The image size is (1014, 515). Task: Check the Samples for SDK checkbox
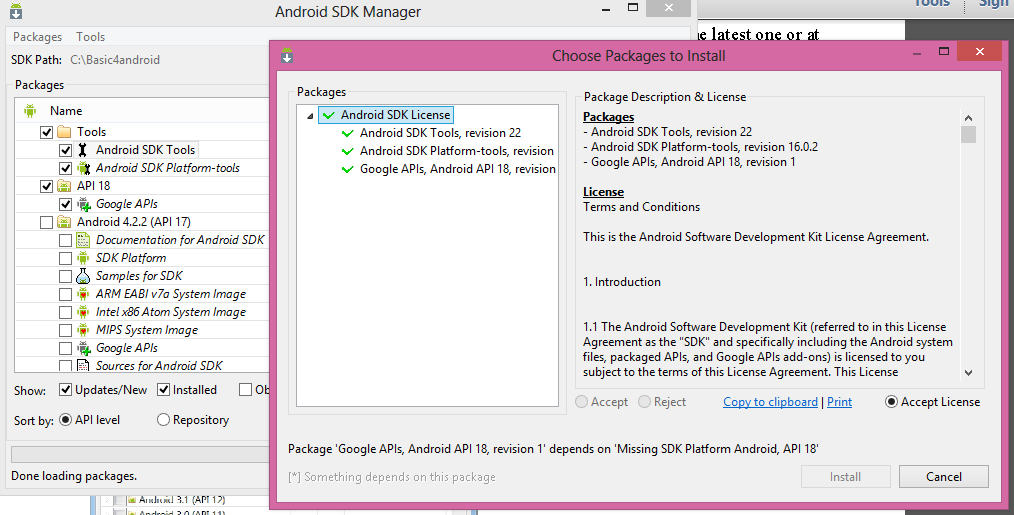click(x=65, y=277)
